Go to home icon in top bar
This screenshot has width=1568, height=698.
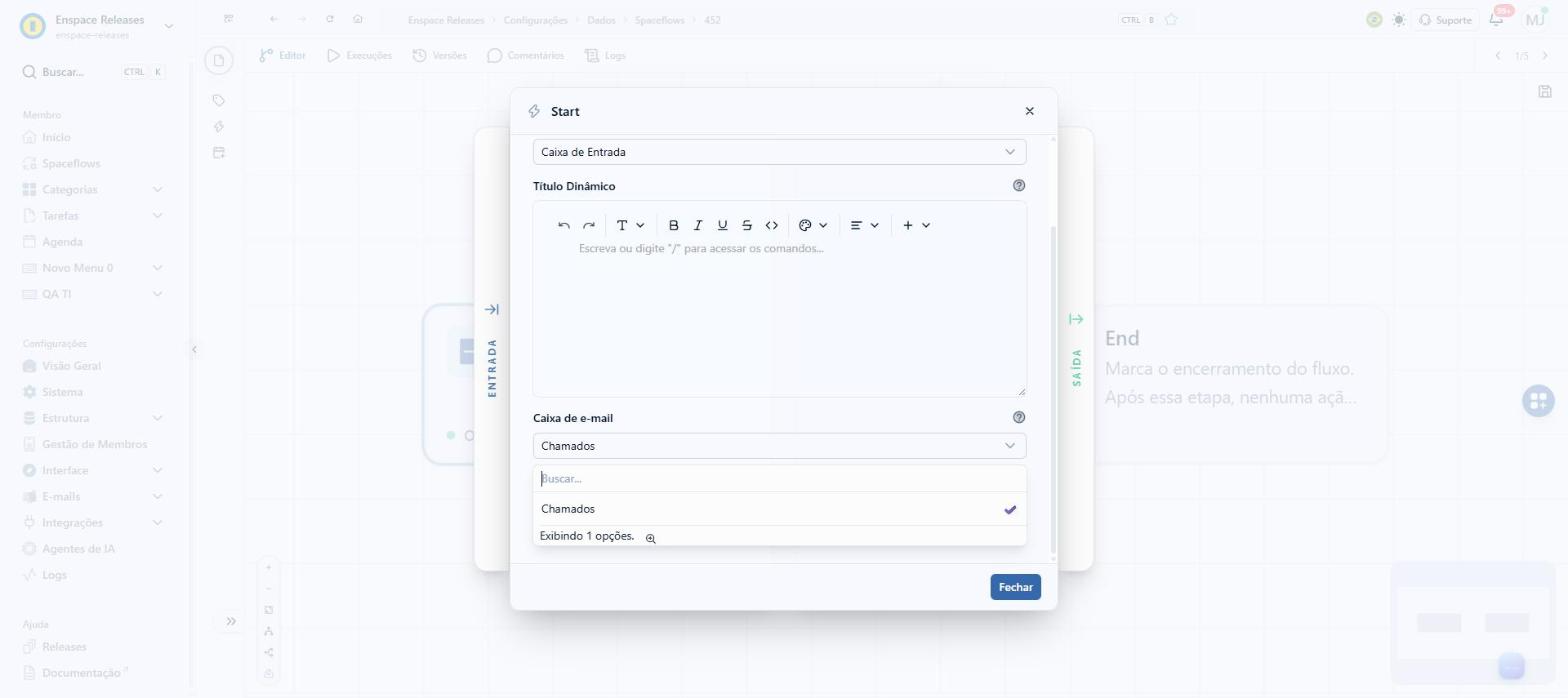pyautogui.click(x=358, y=20)
